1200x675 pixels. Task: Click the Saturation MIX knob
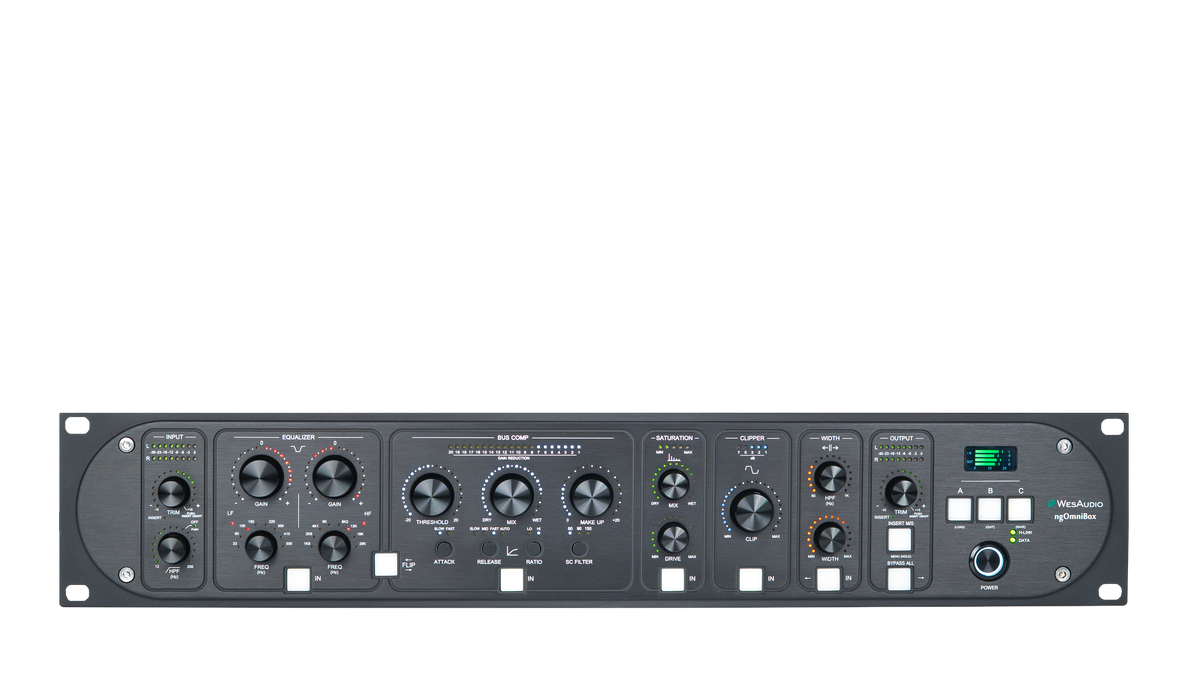click(673, 485)
